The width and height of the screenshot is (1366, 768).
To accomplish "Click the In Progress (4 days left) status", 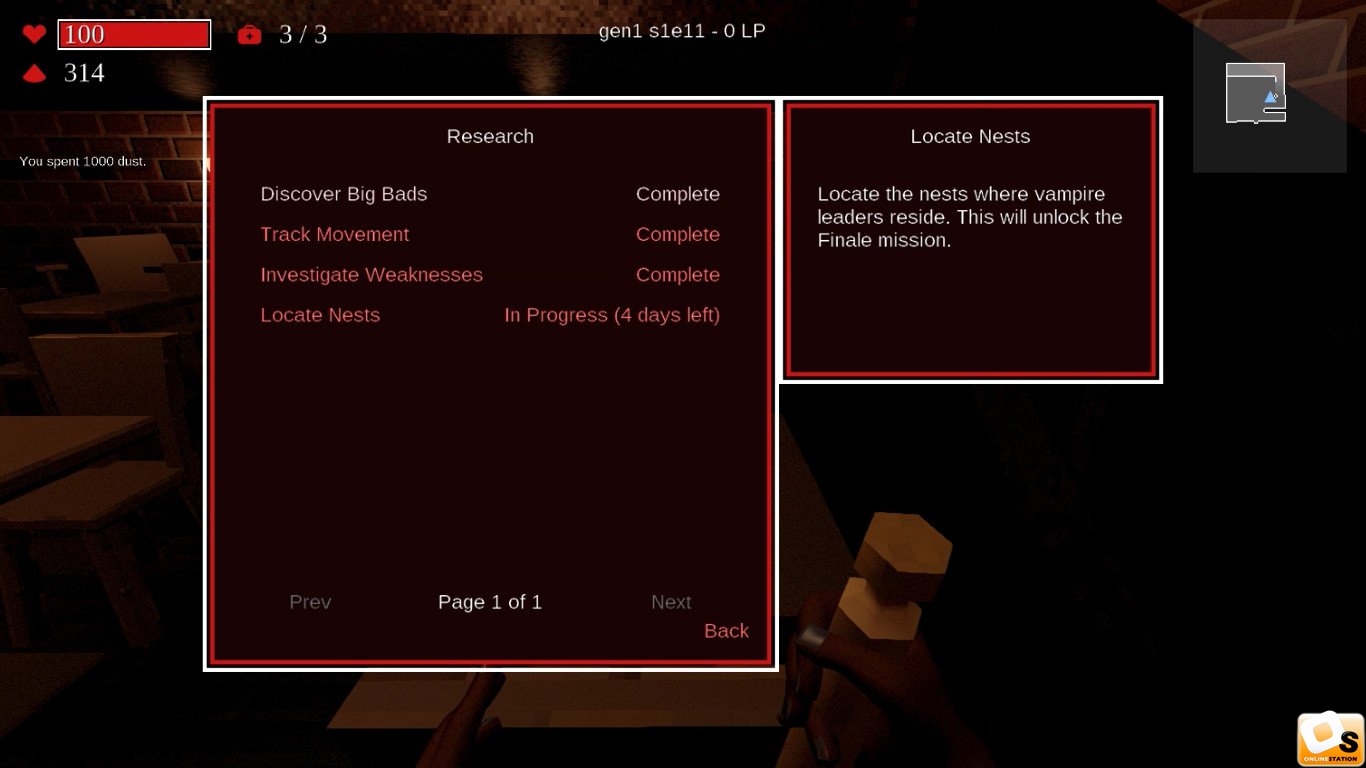I will 611,315.
